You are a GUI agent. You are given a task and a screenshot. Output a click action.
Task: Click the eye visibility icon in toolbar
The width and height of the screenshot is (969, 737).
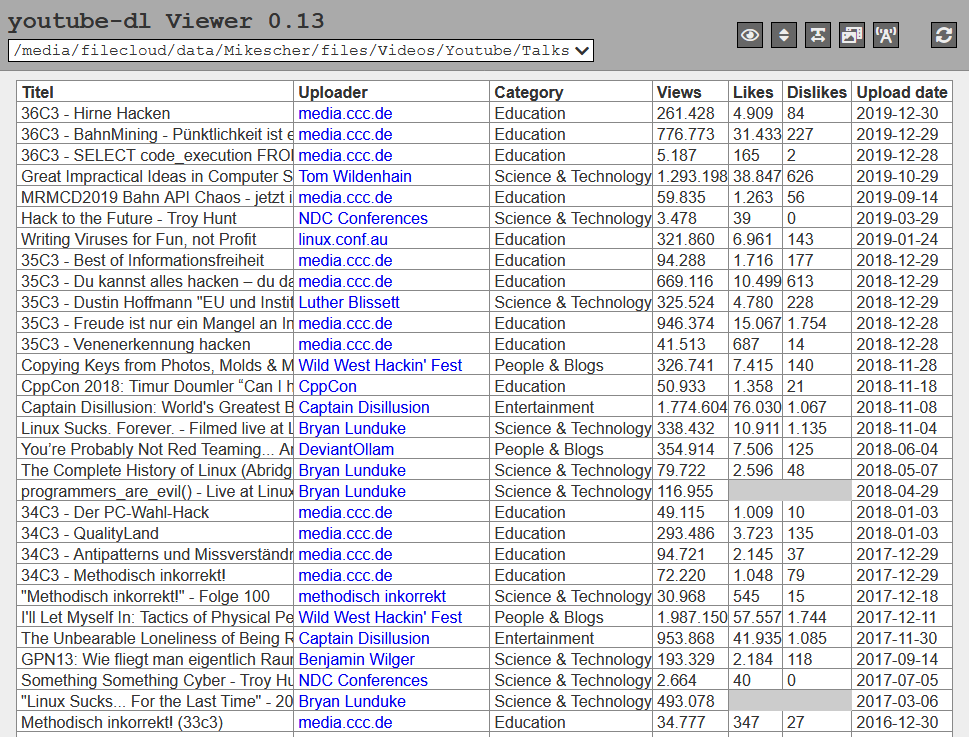coord(750,35)
